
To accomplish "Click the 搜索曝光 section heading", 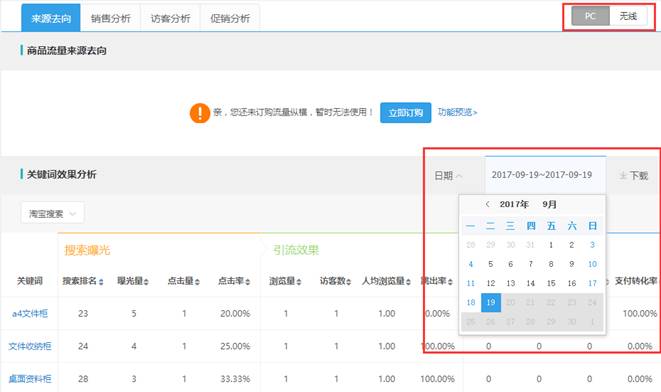I will 87,250.
